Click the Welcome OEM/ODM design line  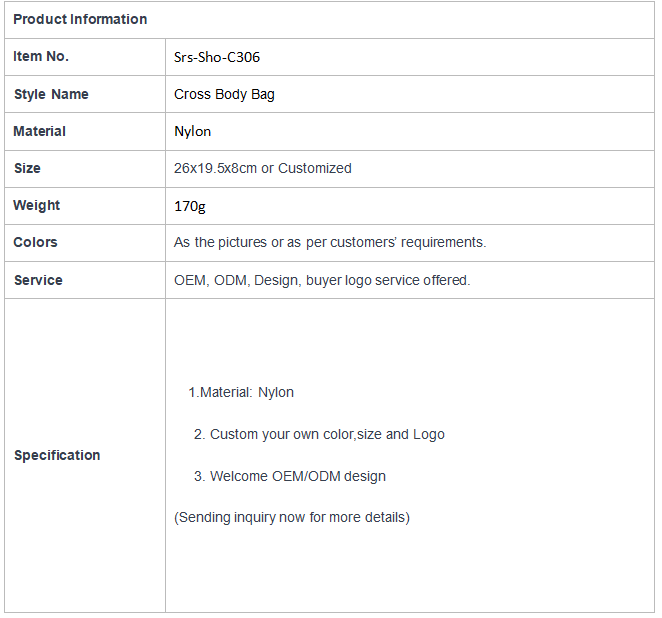[290, 476]
